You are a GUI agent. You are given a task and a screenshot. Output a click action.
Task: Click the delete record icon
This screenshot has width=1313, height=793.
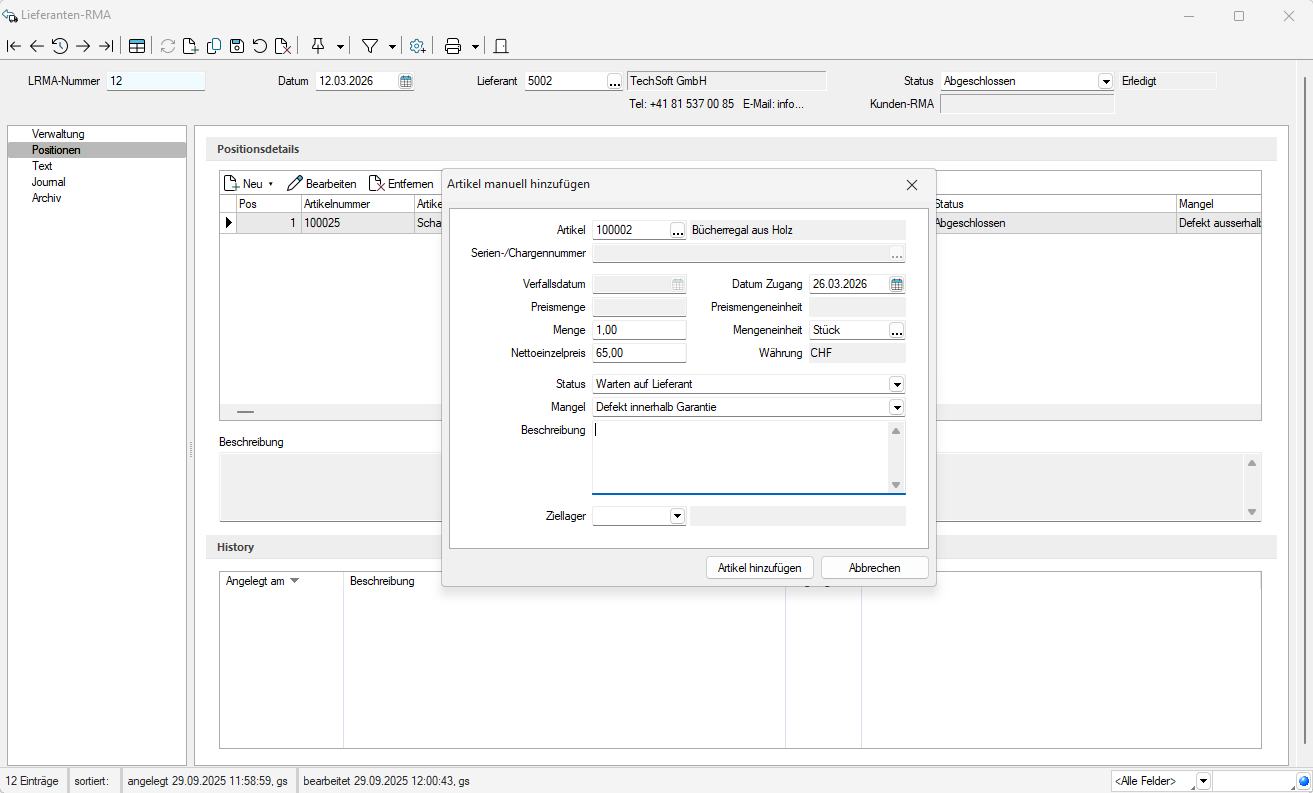coord(283,46)
